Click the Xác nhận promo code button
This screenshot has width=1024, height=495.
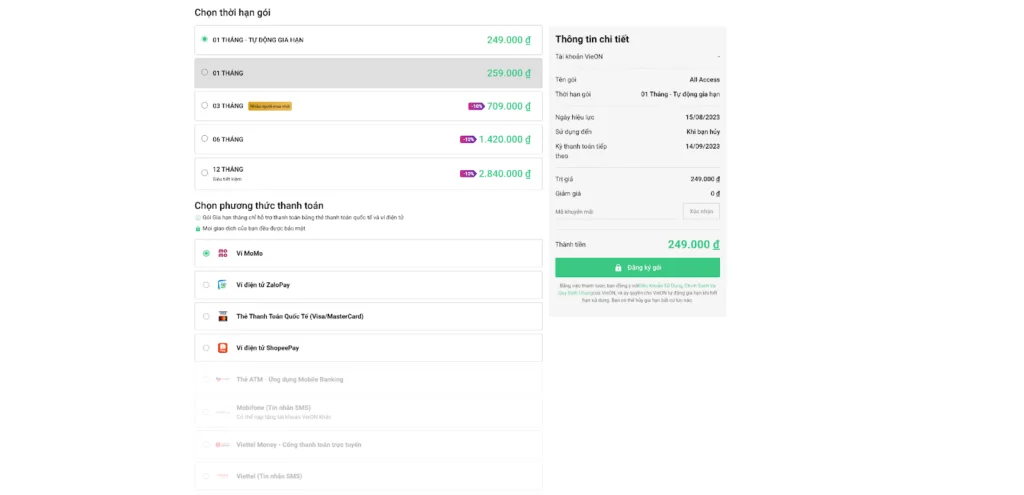pyautogui.click(x=701, y=211)
